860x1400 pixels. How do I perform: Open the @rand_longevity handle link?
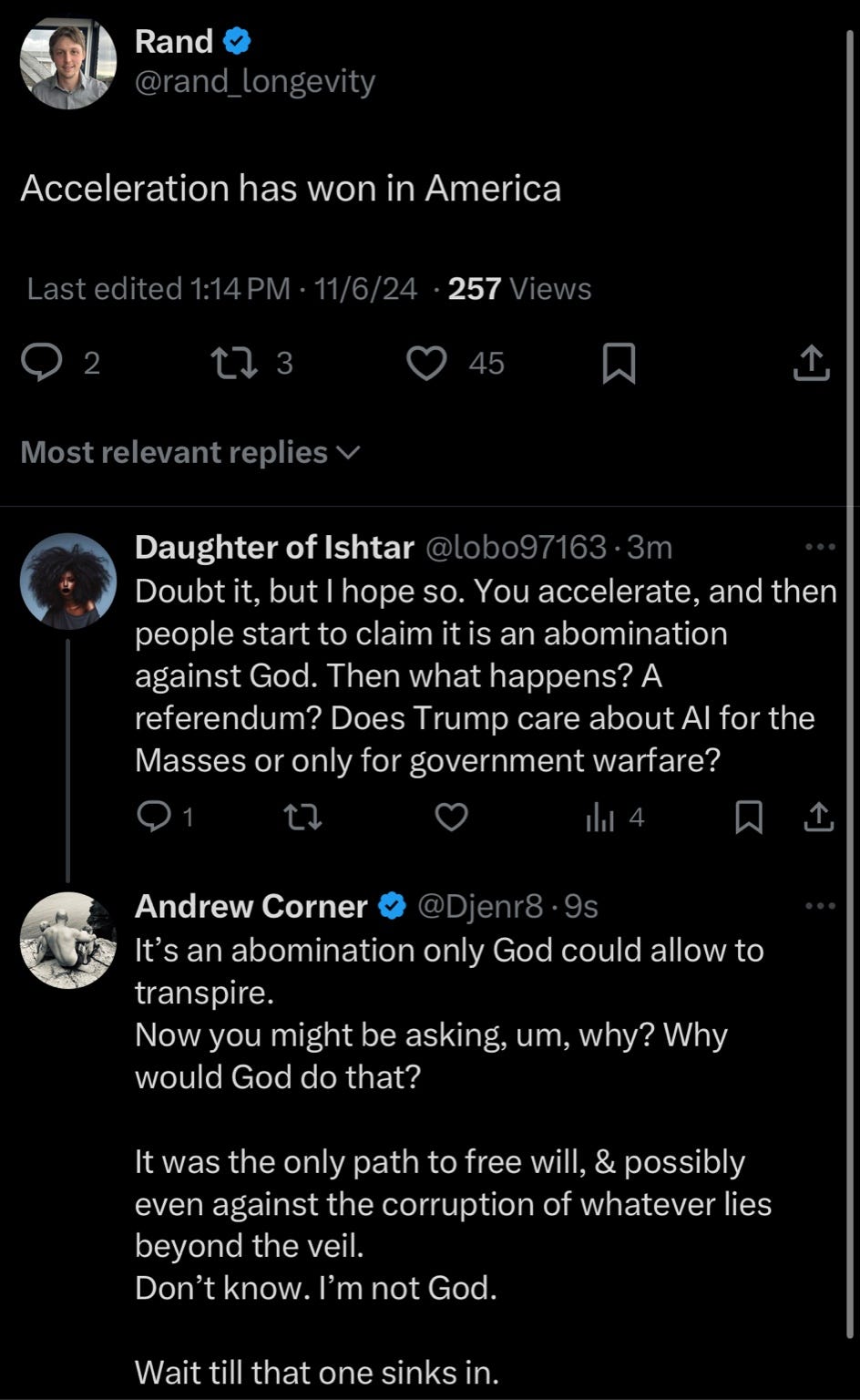[x=255, y=82]
